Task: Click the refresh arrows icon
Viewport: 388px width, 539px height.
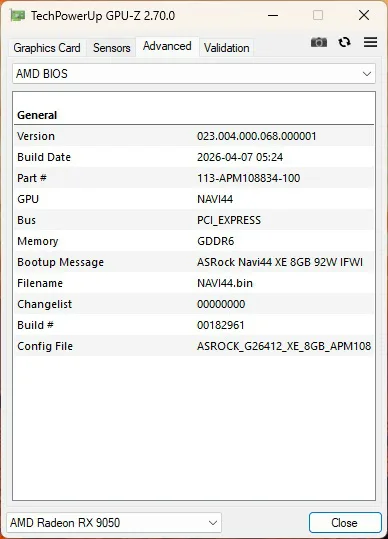Action: point(344,42)
